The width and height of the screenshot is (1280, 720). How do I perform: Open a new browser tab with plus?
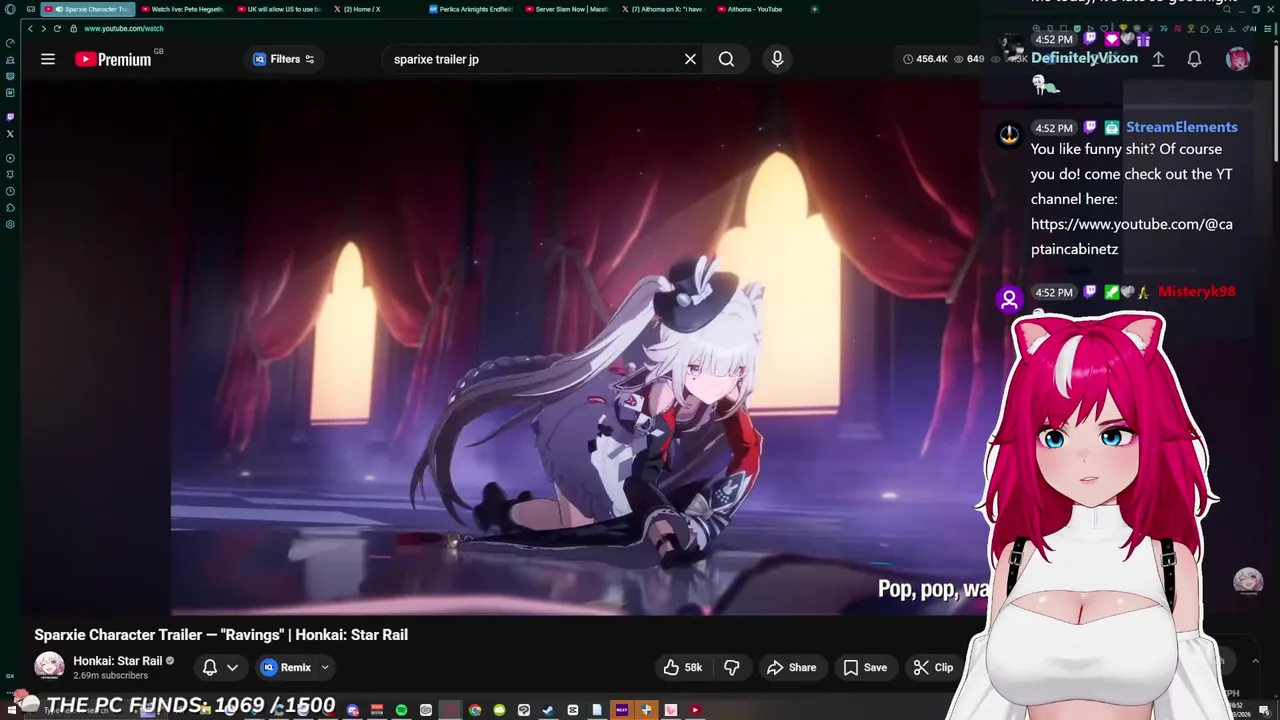point(814,9)
